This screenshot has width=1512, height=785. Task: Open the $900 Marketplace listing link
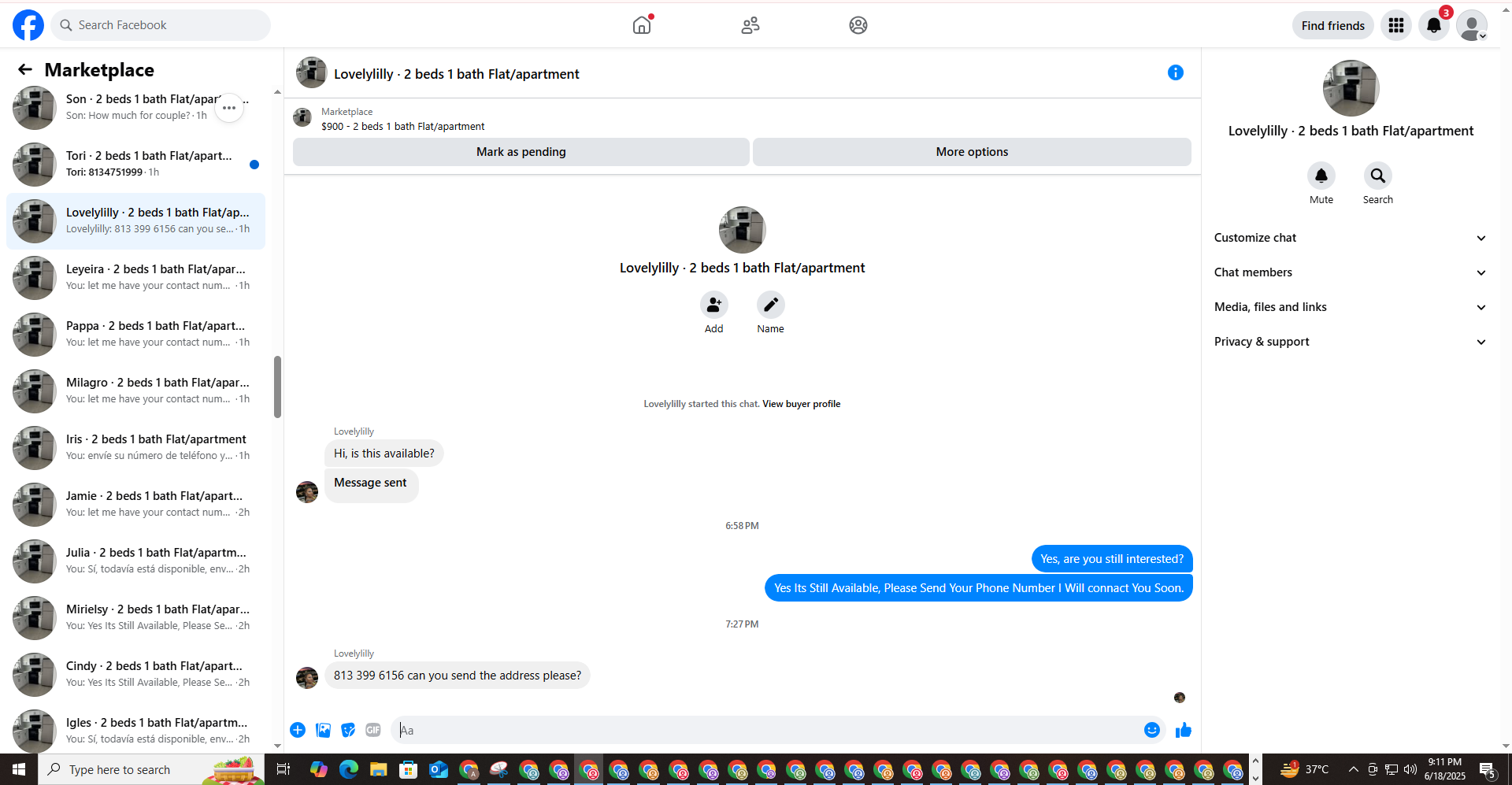click(402, 127)
